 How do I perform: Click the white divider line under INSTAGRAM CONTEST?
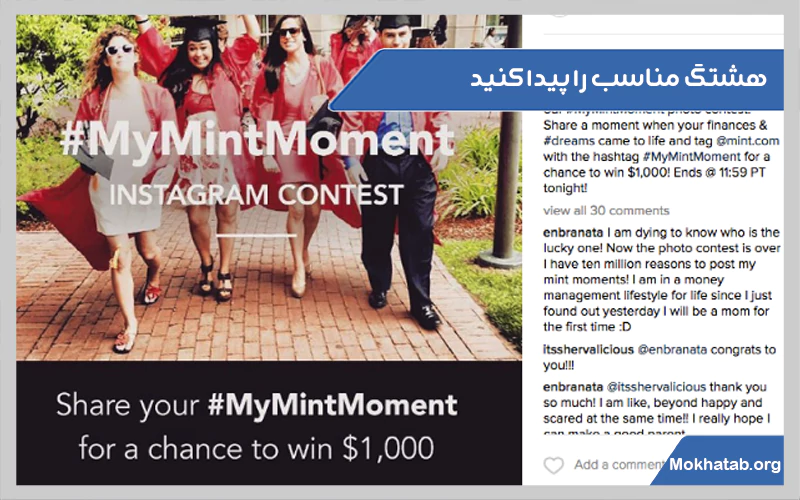[x=255, y=236]
